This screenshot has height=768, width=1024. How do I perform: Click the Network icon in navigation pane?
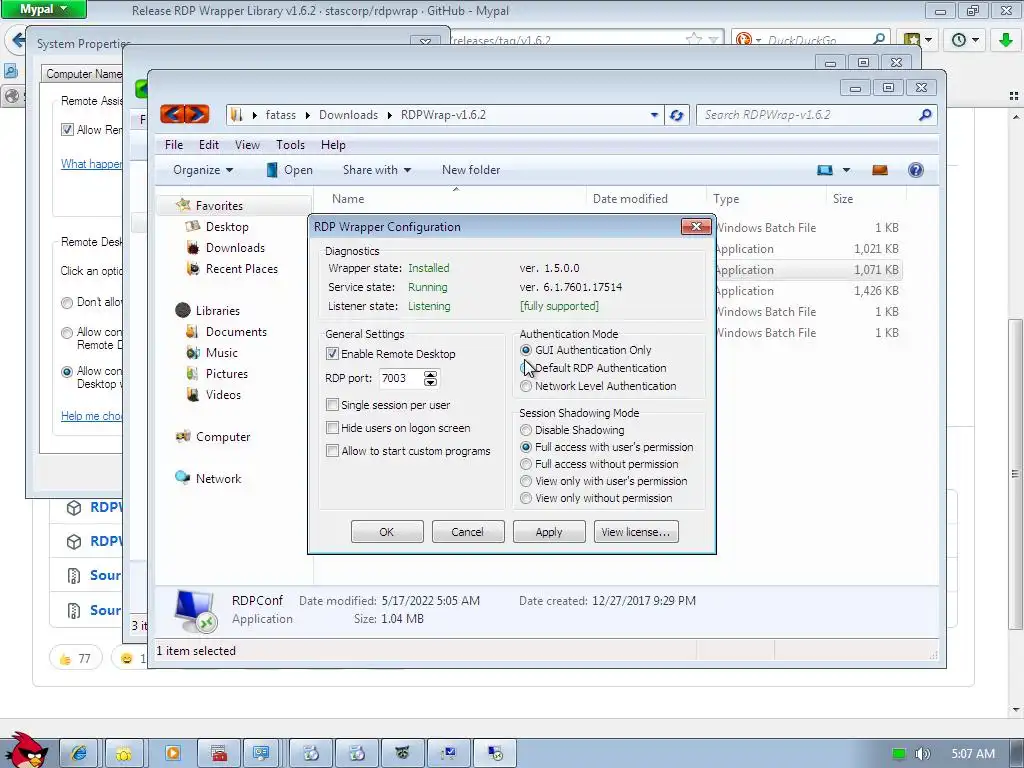(183, 478)
